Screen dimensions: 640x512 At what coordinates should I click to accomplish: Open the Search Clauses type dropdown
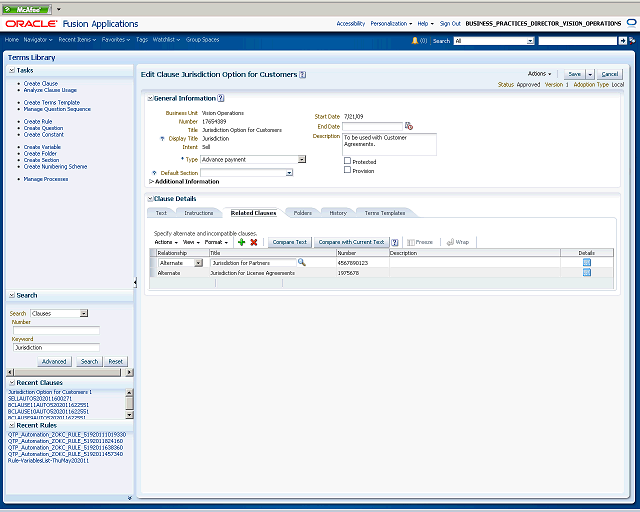tap(84, 313)
